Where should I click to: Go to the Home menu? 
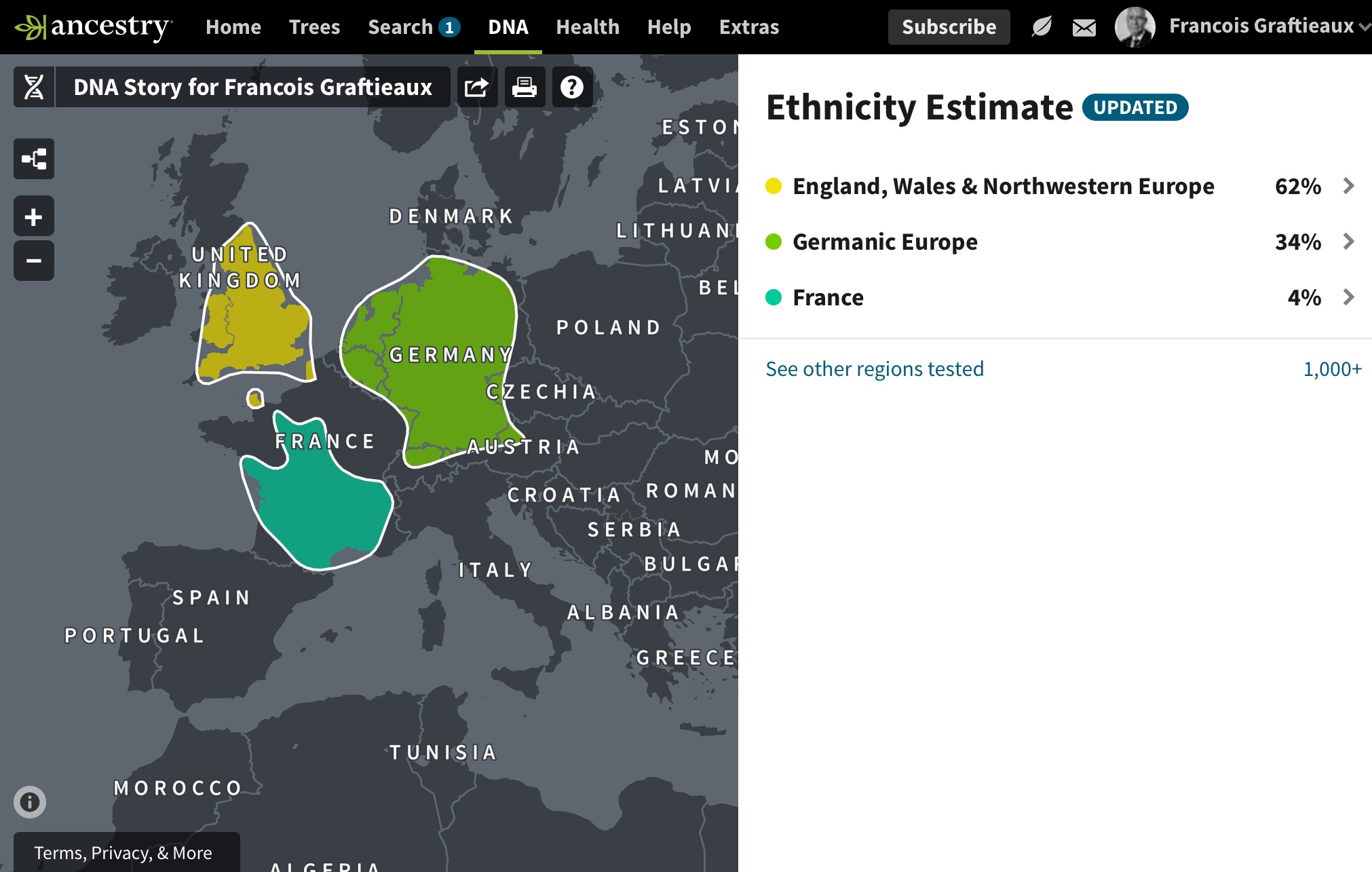pyautogui.click(x=233, y=27)
